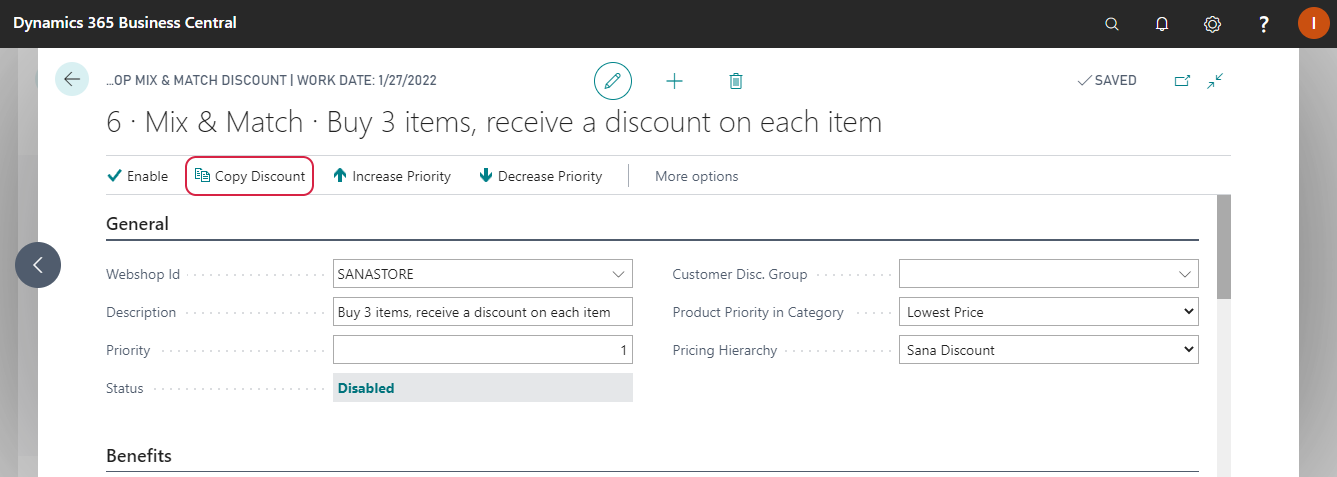The height and width of the screenshot is (477, 1337).
Task: Open the user account avatar
Action: click(1314, 23)
